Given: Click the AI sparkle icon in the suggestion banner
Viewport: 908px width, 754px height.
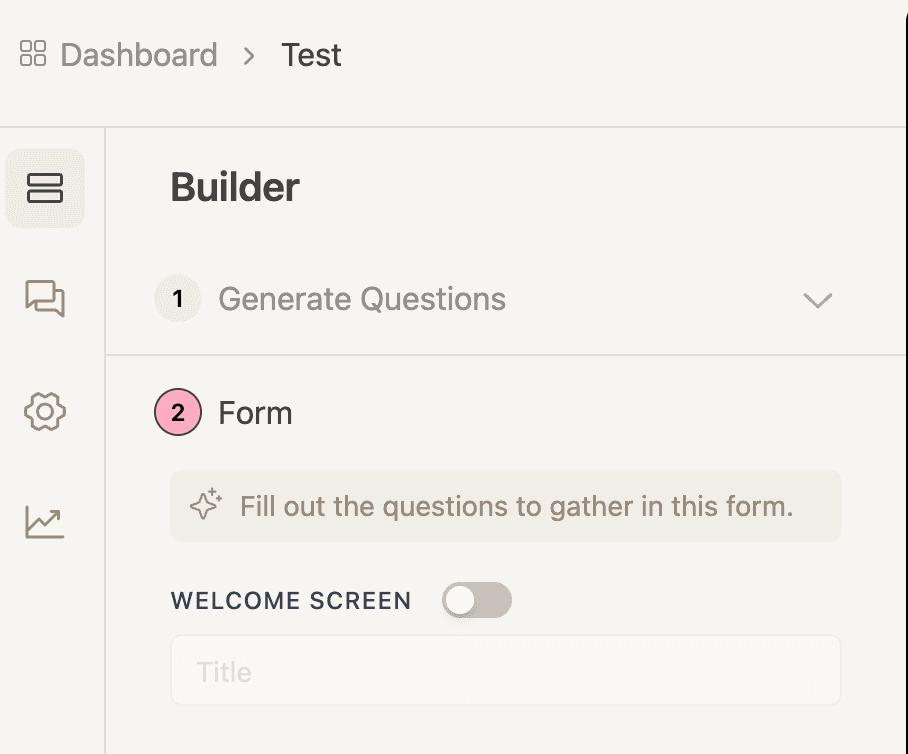Looking at the screenshot, I should 205,506.
